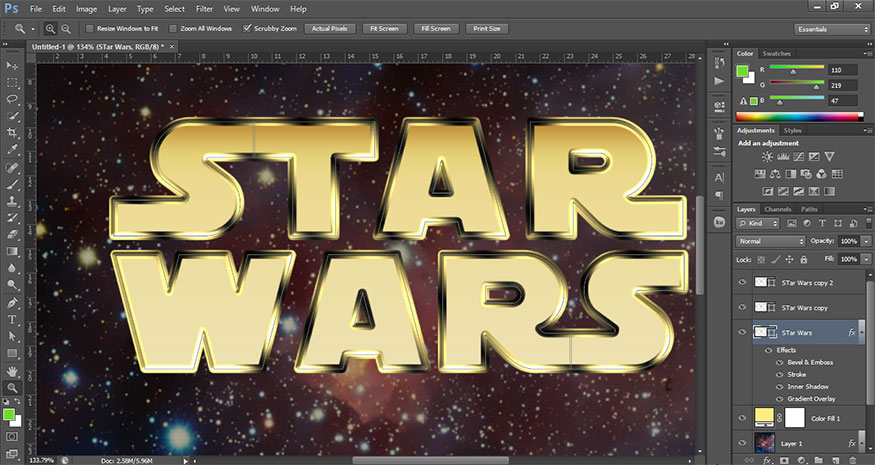875x465 pixels.
Task: Hide the STar Wars copy layer
Action: (x=742, y=307)
